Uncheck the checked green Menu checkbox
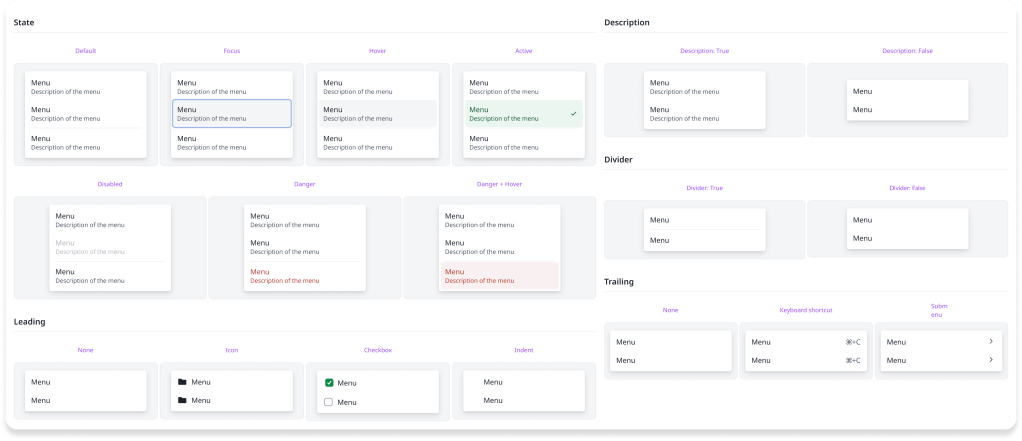1022x441 pixels. point(329,383)
